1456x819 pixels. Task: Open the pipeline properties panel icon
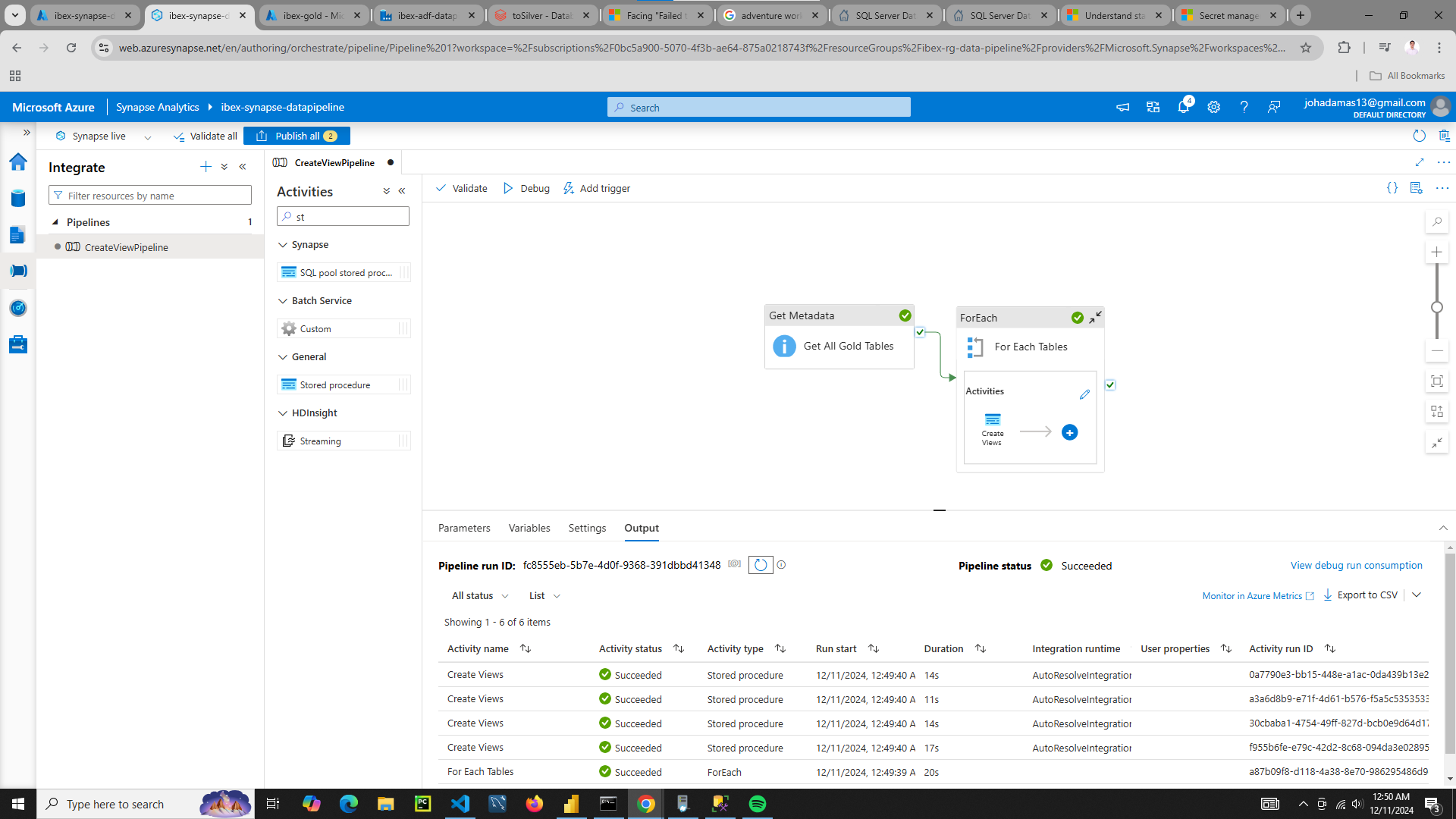pyautogui.click(x=1417, y=188)
